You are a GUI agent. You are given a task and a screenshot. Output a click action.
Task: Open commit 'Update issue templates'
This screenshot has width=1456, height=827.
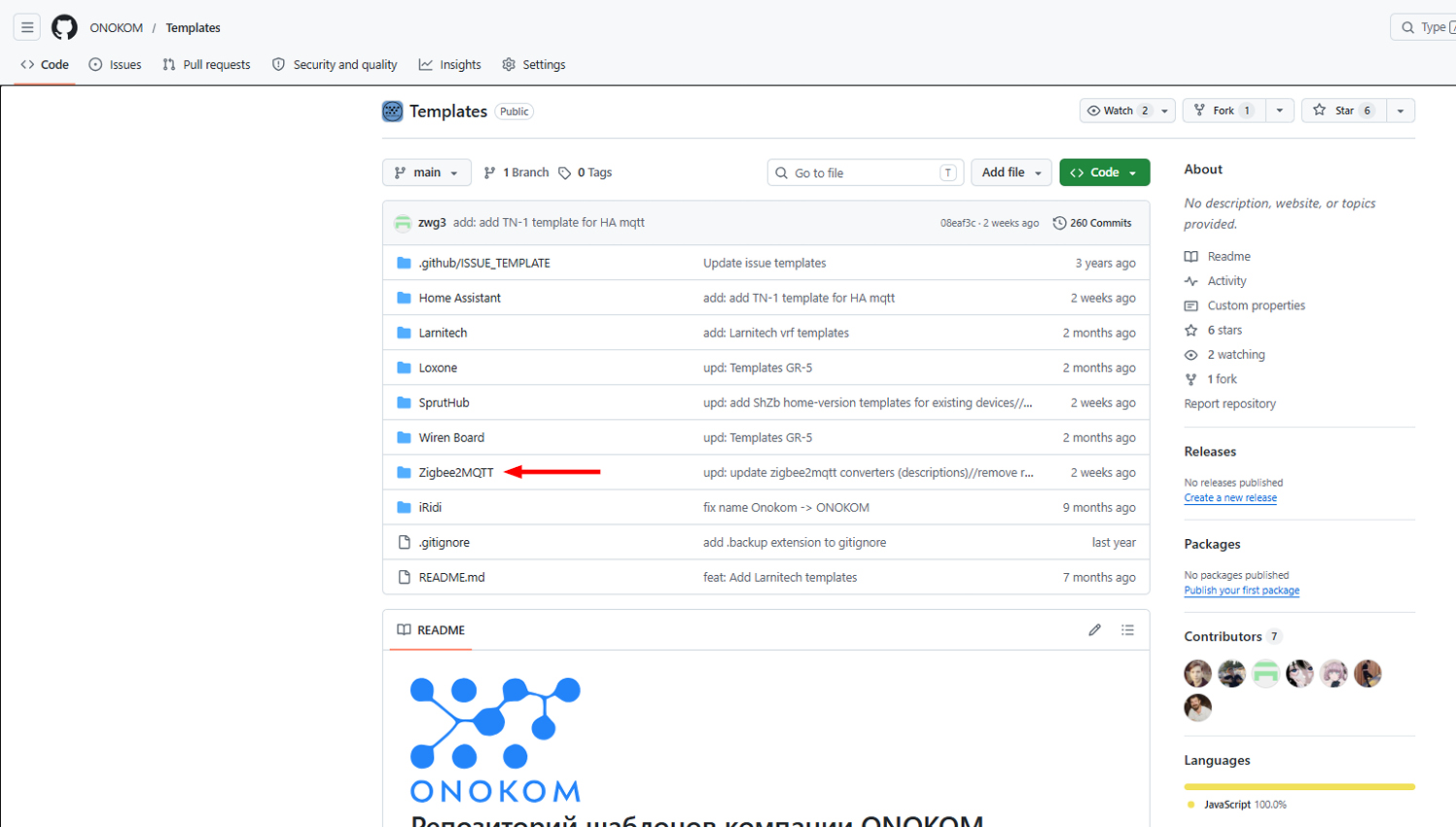(x=764, y=263)
